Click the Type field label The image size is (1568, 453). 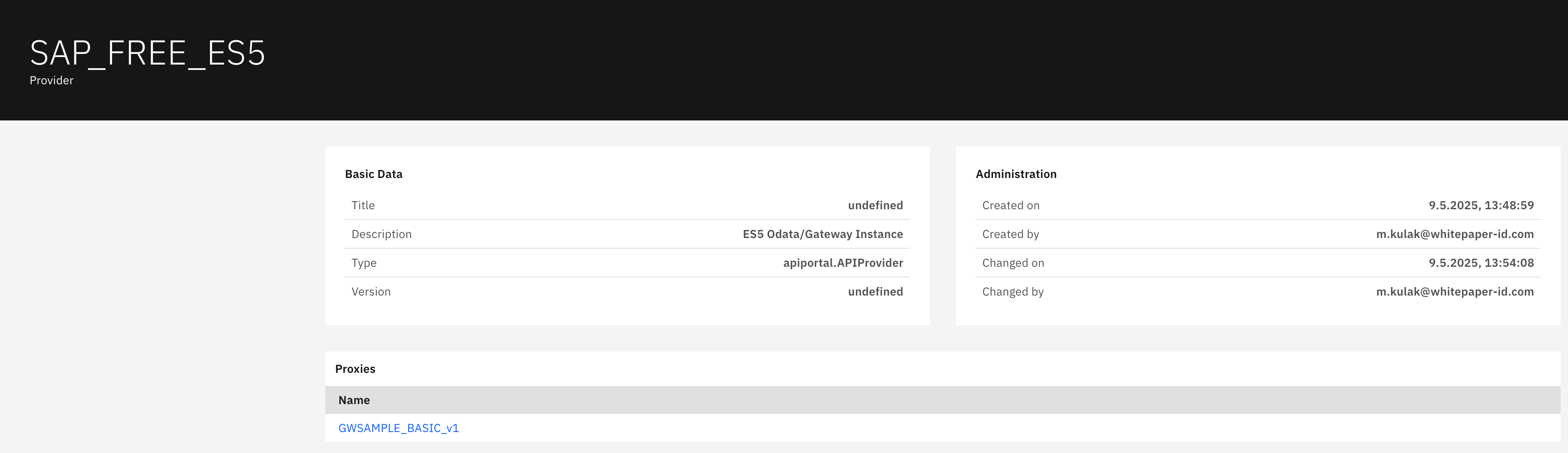pyautogui.click(x=363, y=263)
